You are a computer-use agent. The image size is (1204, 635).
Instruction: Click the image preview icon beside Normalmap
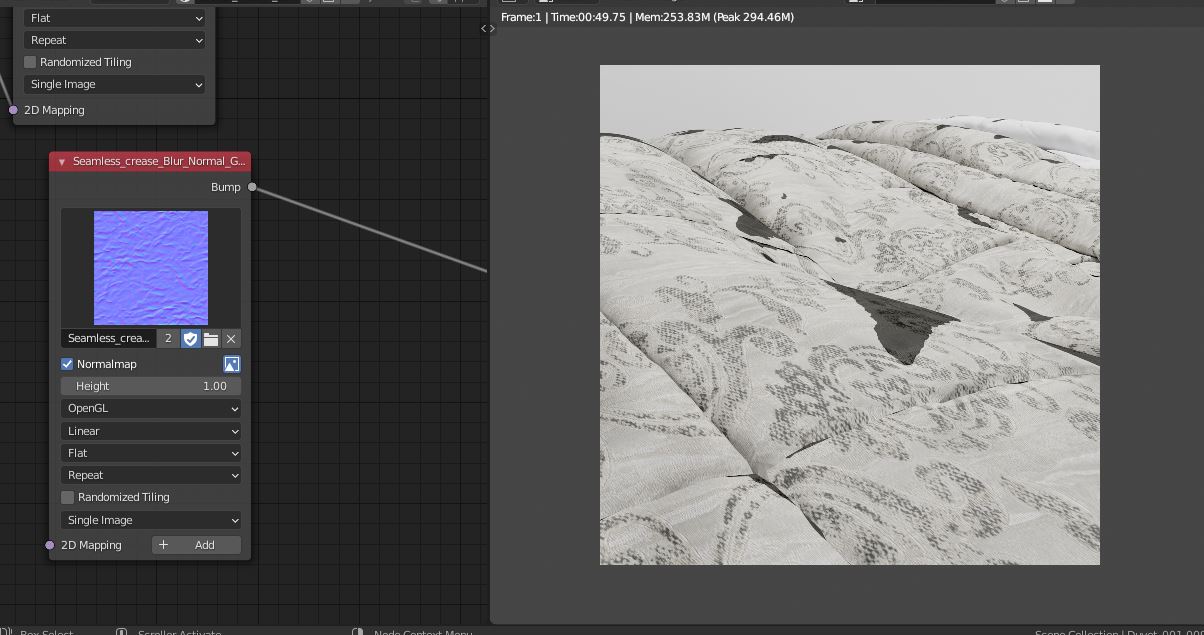[231, 364]
